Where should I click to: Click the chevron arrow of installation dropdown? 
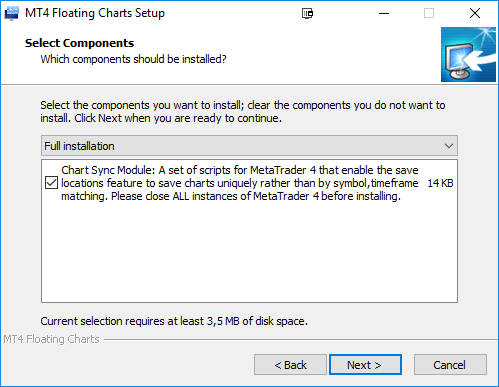click(449, 146)
